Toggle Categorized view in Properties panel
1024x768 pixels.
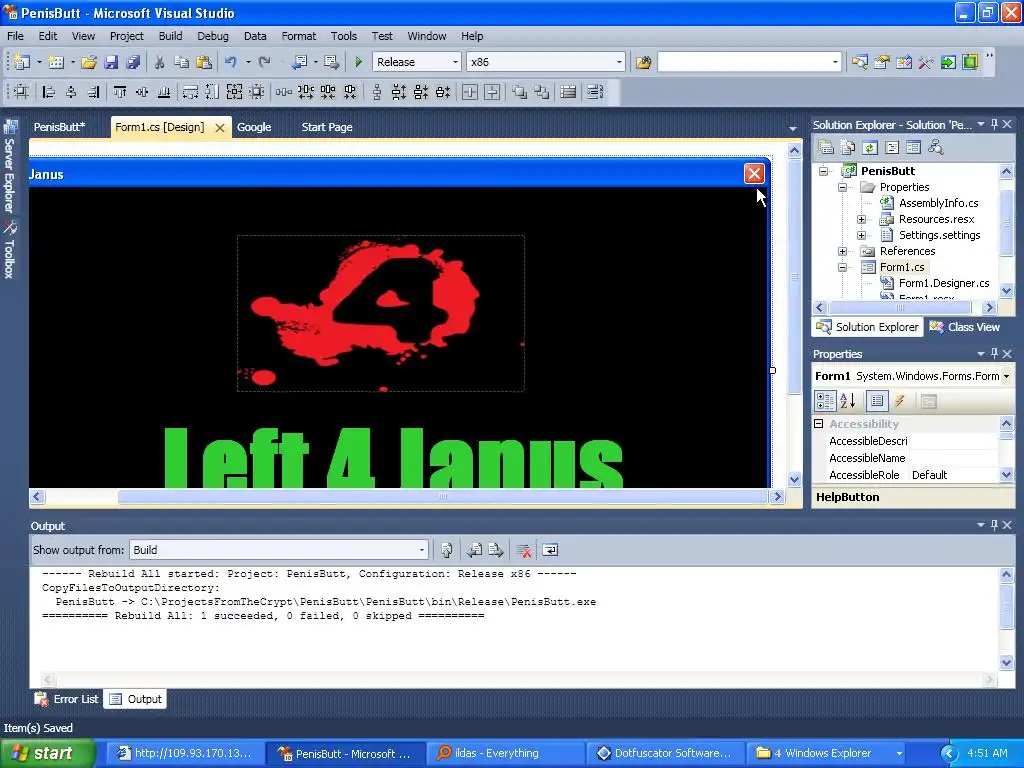click(825, 401)
